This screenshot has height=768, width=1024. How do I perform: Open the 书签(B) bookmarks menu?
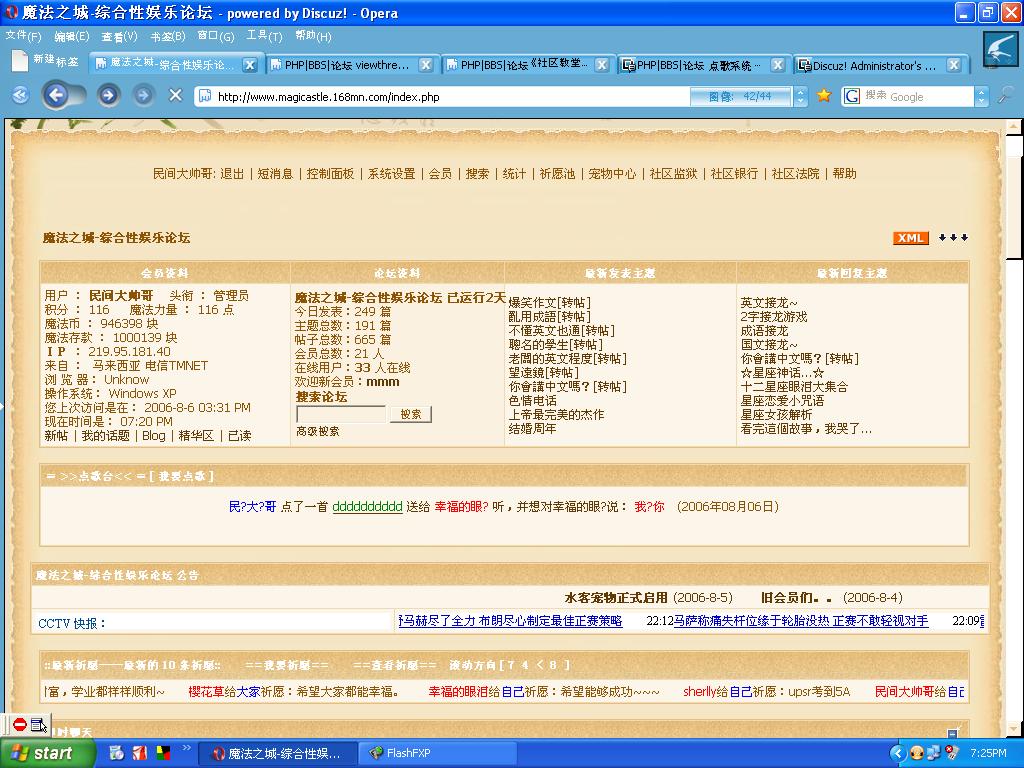(167, 36)
